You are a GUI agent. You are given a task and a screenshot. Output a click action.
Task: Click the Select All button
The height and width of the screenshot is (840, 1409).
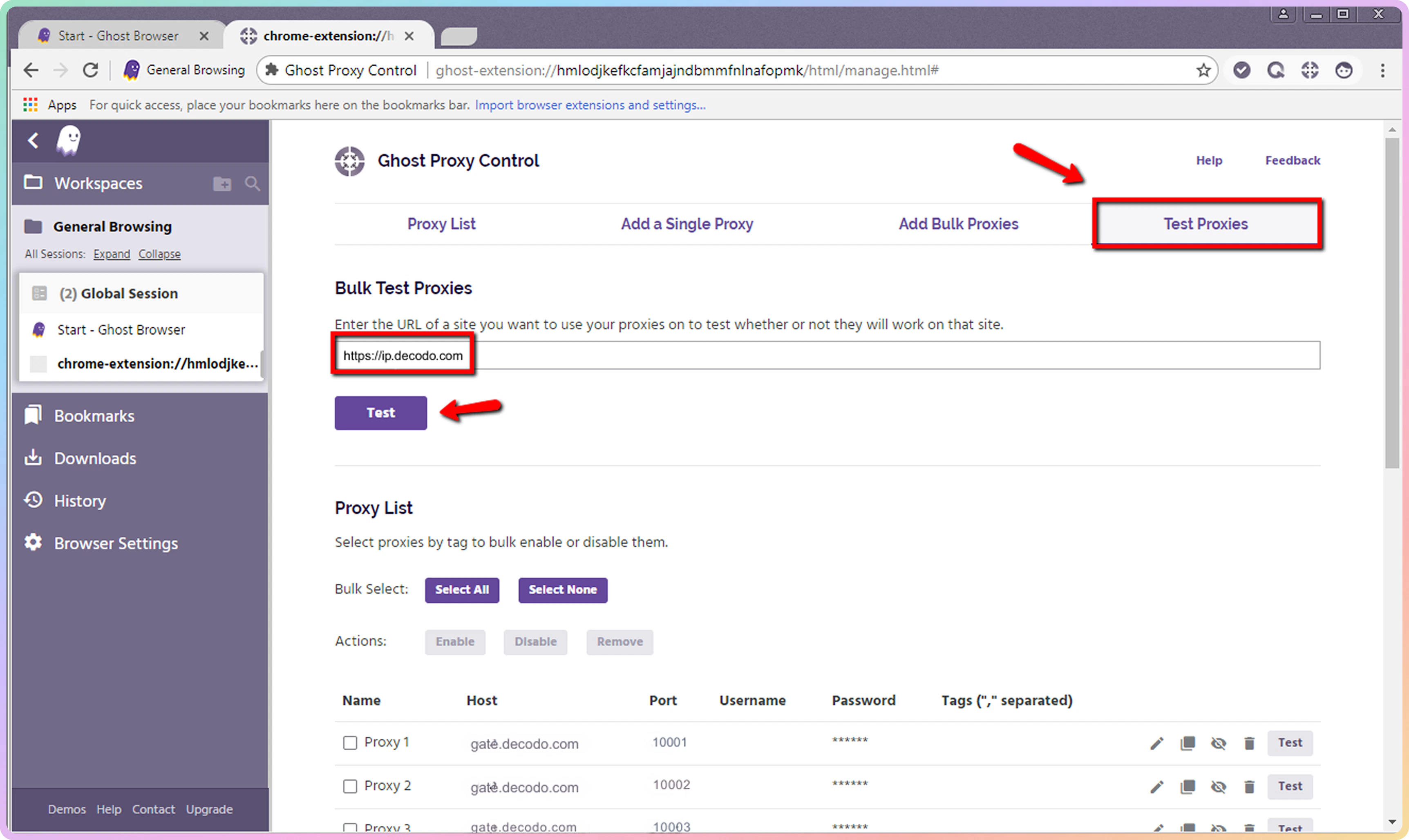click(x=461, y=590)
